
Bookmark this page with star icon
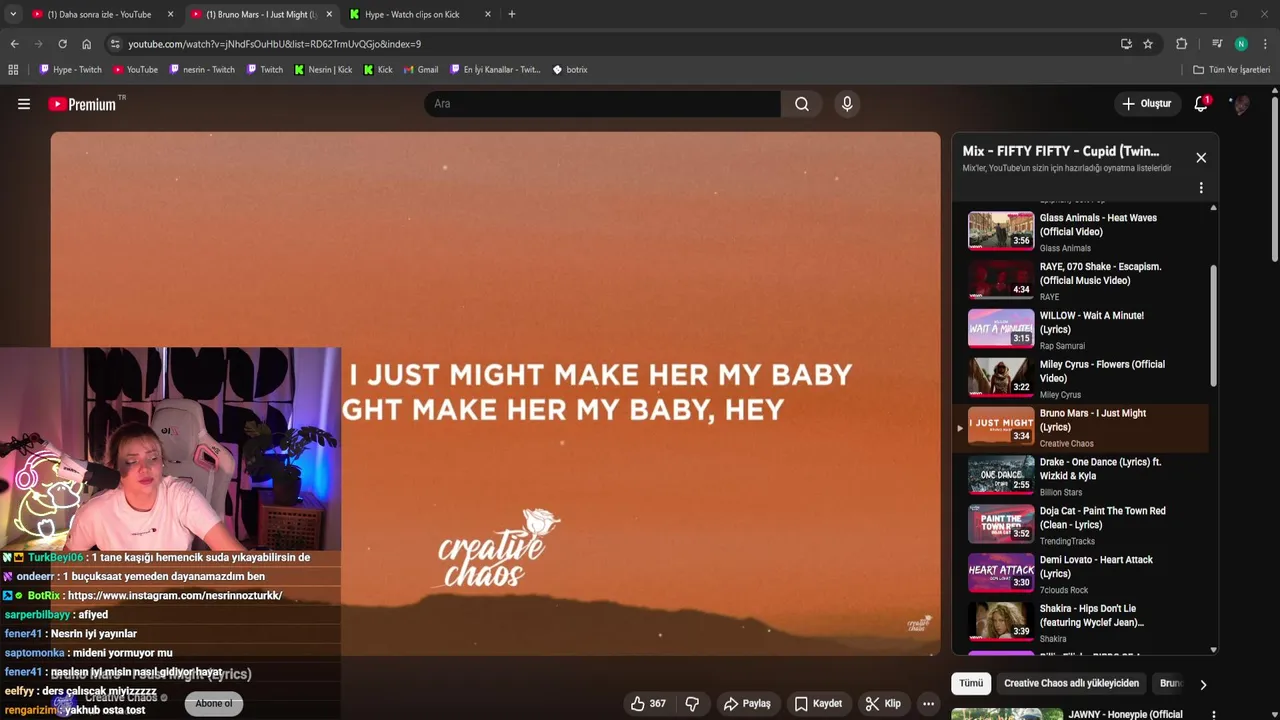[x=1148, y=44]
